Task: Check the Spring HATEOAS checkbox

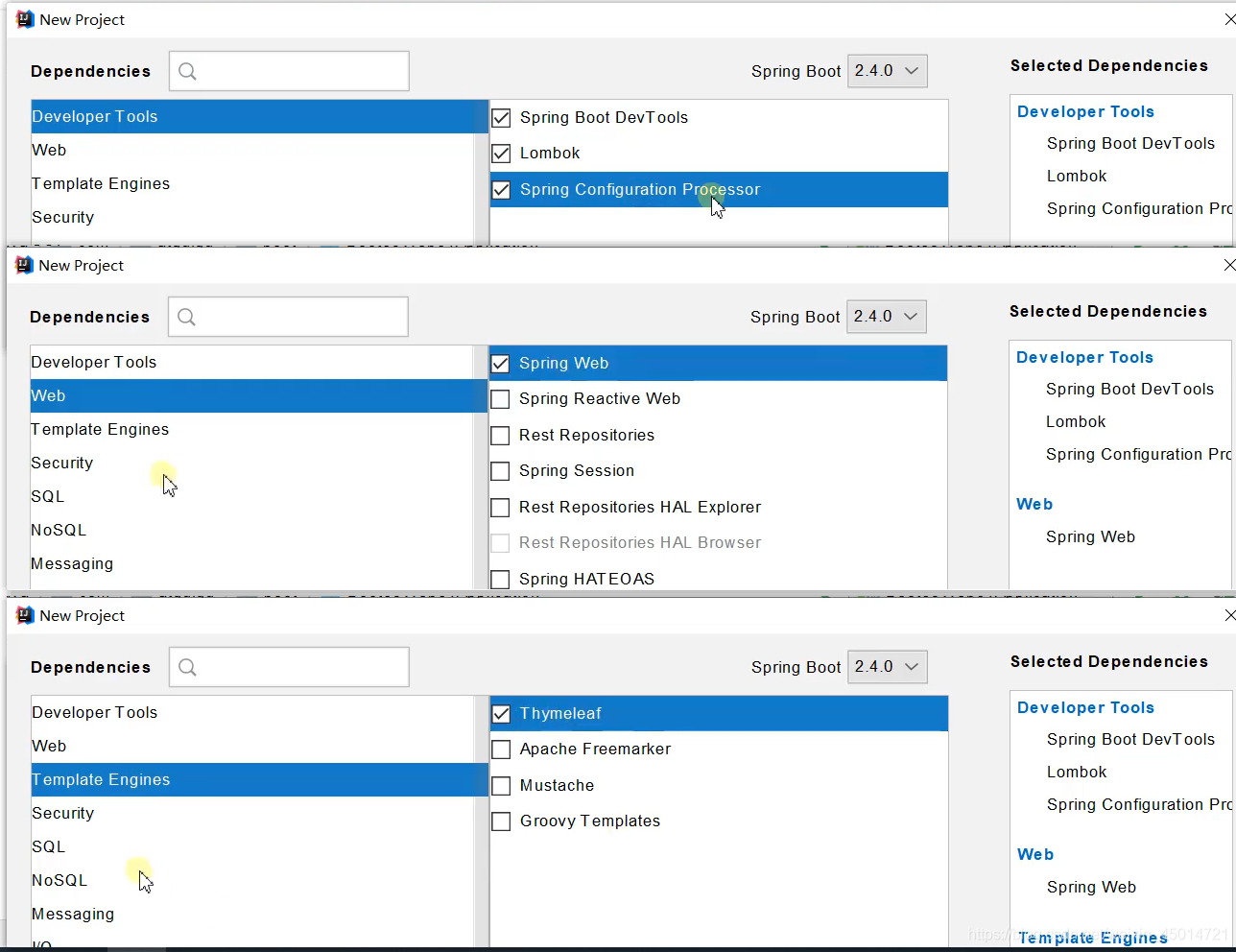Action: tap(500, 580)
